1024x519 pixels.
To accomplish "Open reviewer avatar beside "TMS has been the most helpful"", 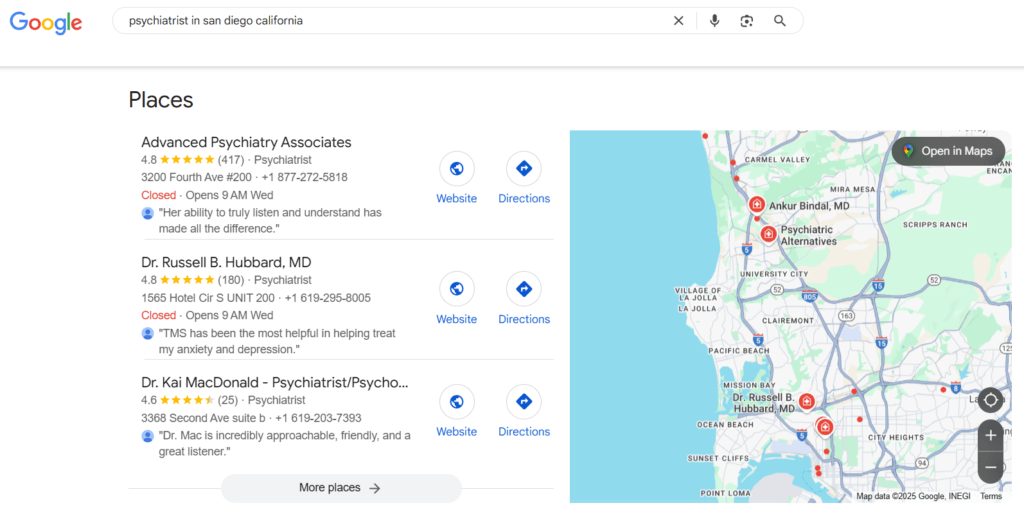I will [x=148, y=334].
